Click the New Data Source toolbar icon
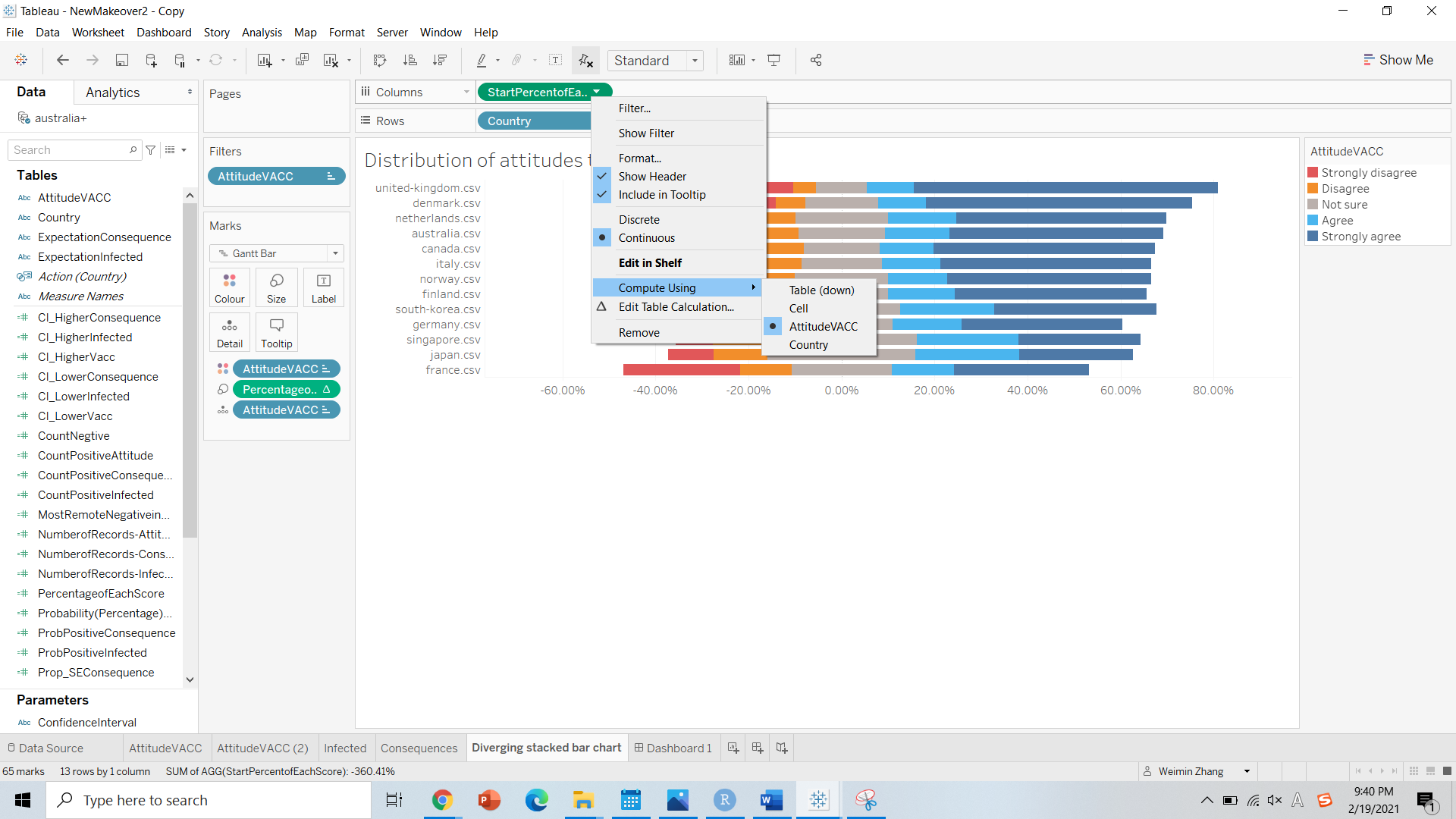 151,60
